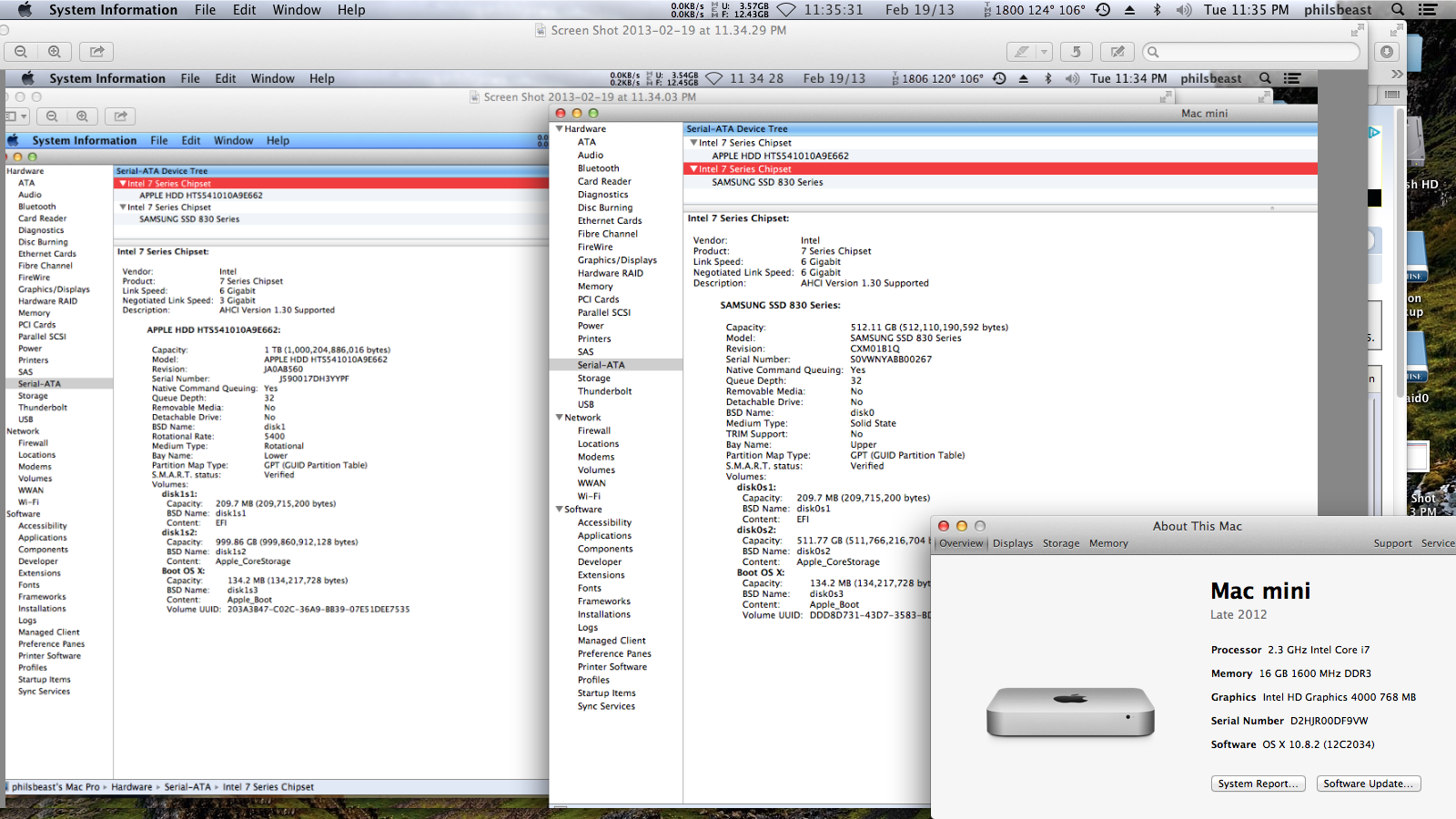Select the Overview tab in About This Mac
Viewport: 1456px width, 819px height.
click(961, 543)
